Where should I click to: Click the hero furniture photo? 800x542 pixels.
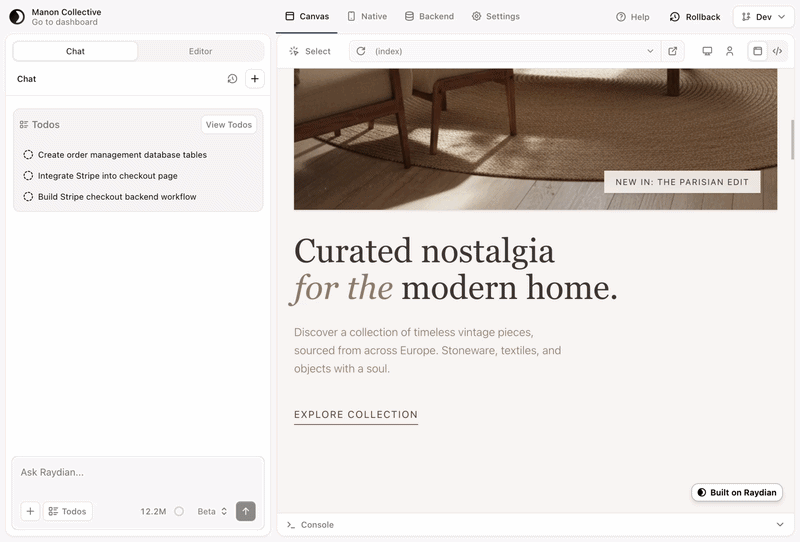coord(535,139)
